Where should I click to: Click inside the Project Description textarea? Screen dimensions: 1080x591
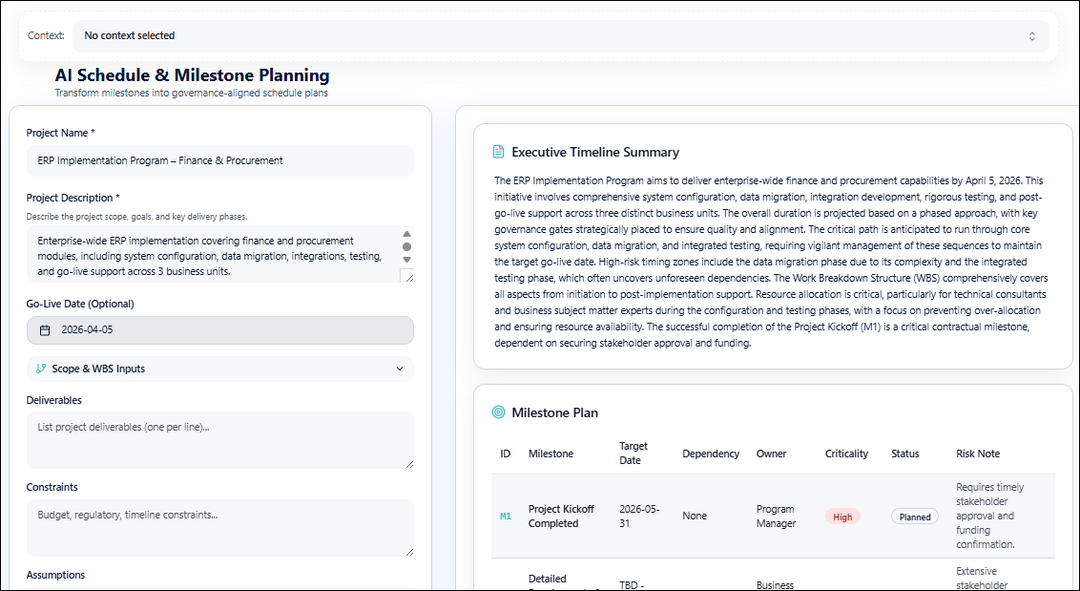point(213,256)
